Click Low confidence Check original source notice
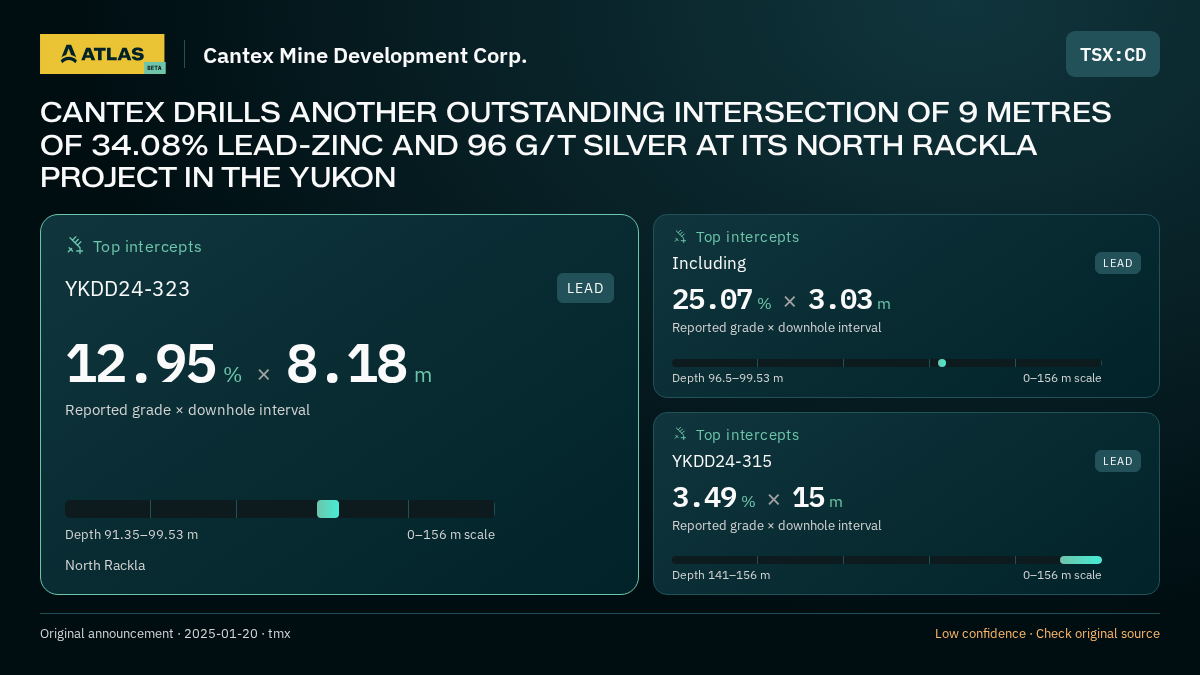The height and width of the screenshot is (675, 1200). tap(1047, 634)
